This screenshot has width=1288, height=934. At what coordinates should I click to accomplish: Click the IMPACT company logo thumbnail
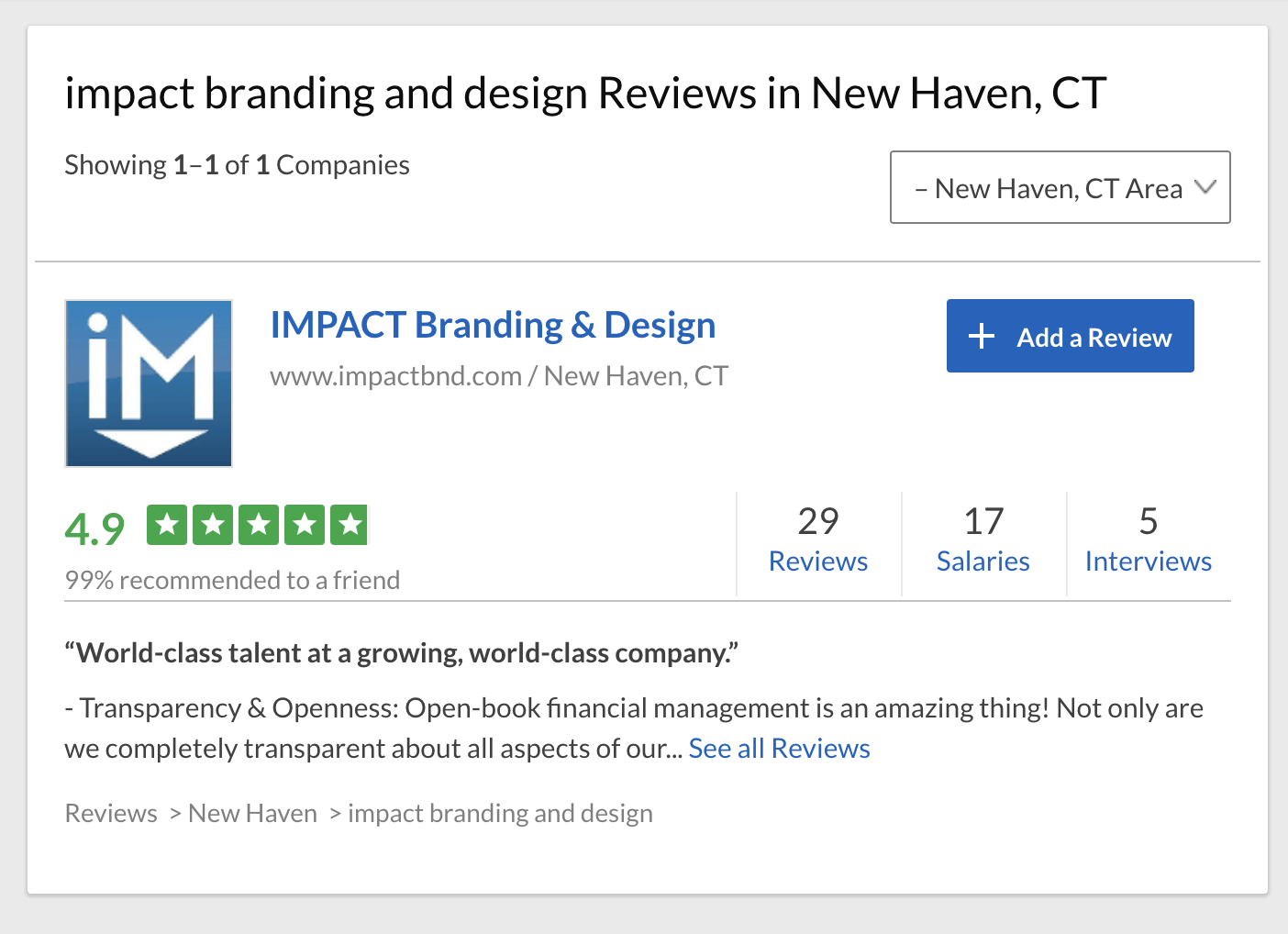point(149,384)
